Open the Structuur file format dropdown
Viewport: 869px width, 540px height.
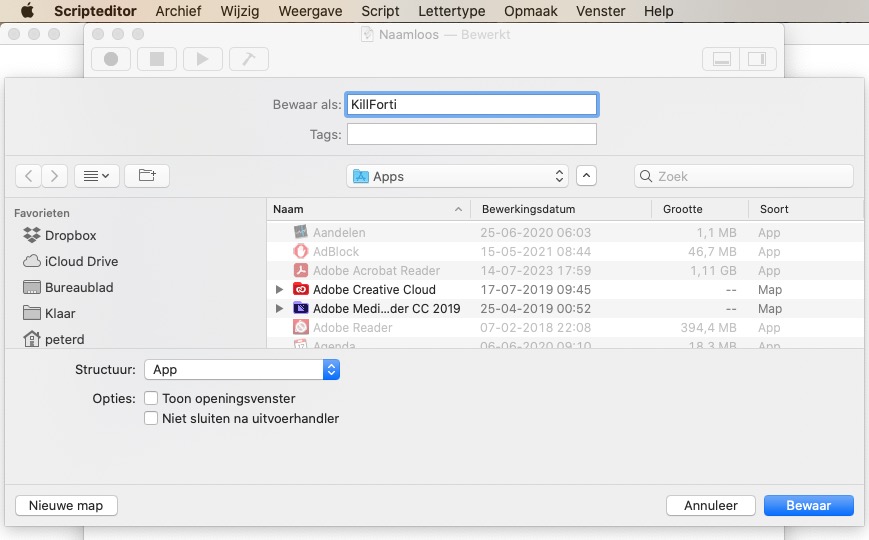tap(242, 370)
